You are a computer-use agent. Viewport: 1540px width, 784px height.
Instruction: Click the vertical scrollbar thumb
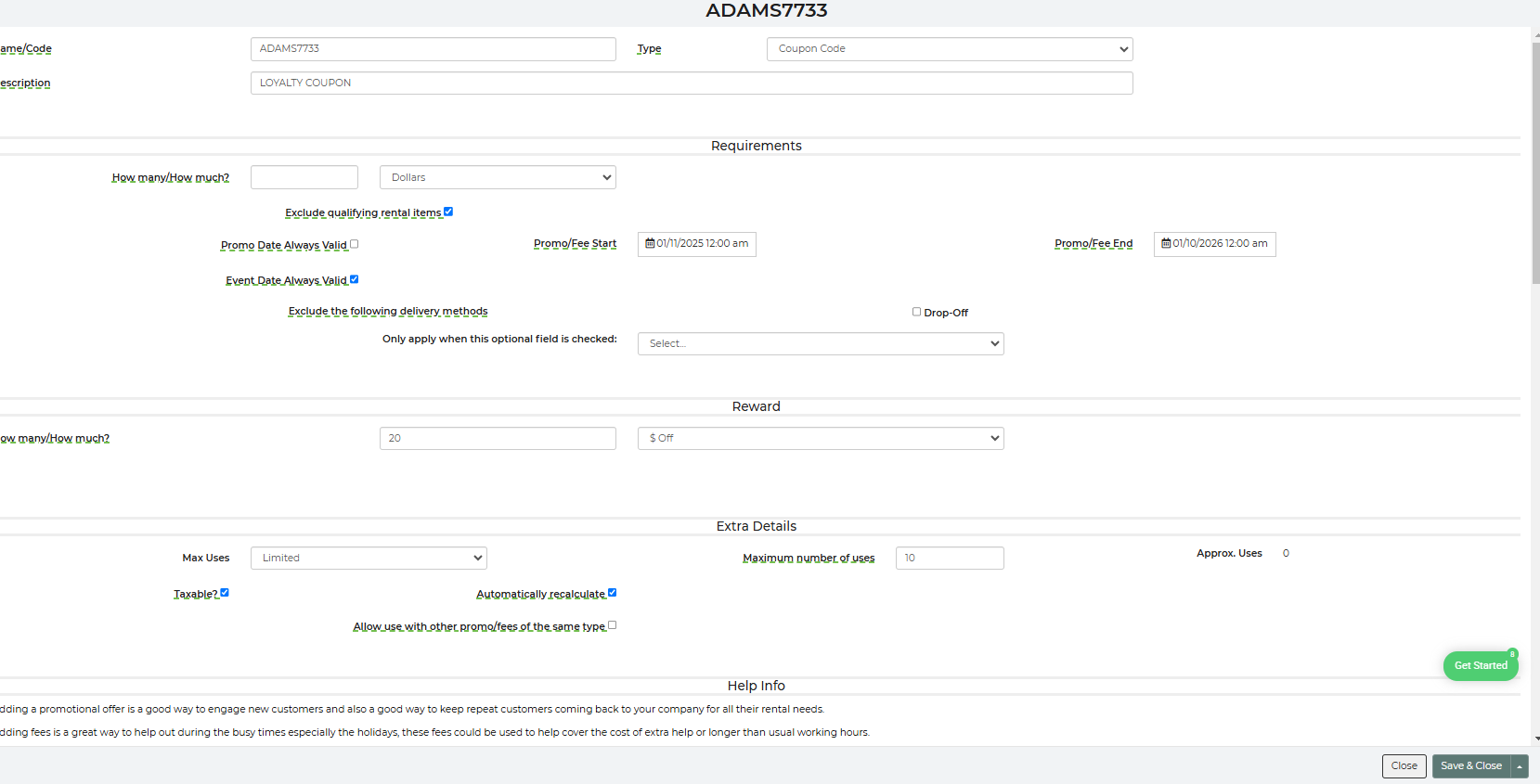pyautogui.click(x=1535, y=162)
